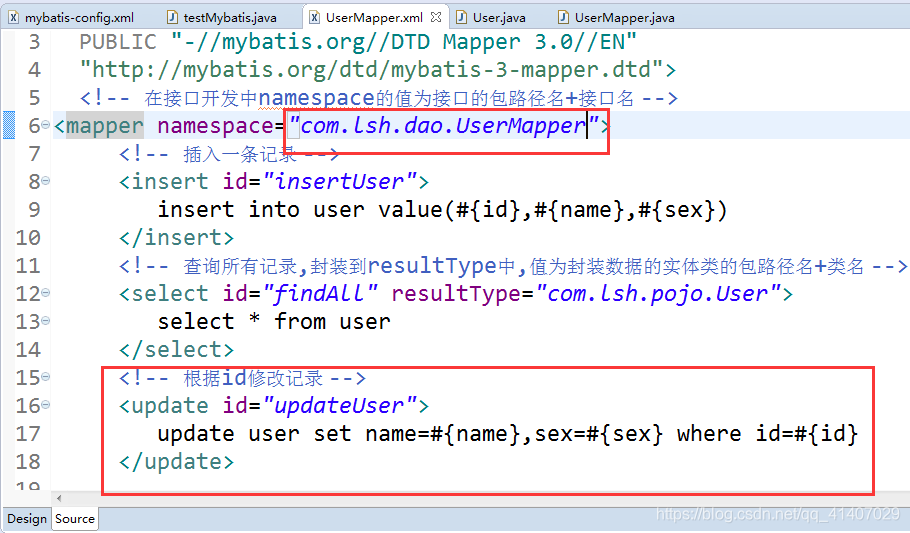Collapse the select element at line 12
The height and width of the screenshot is (533, 910).
46,293
